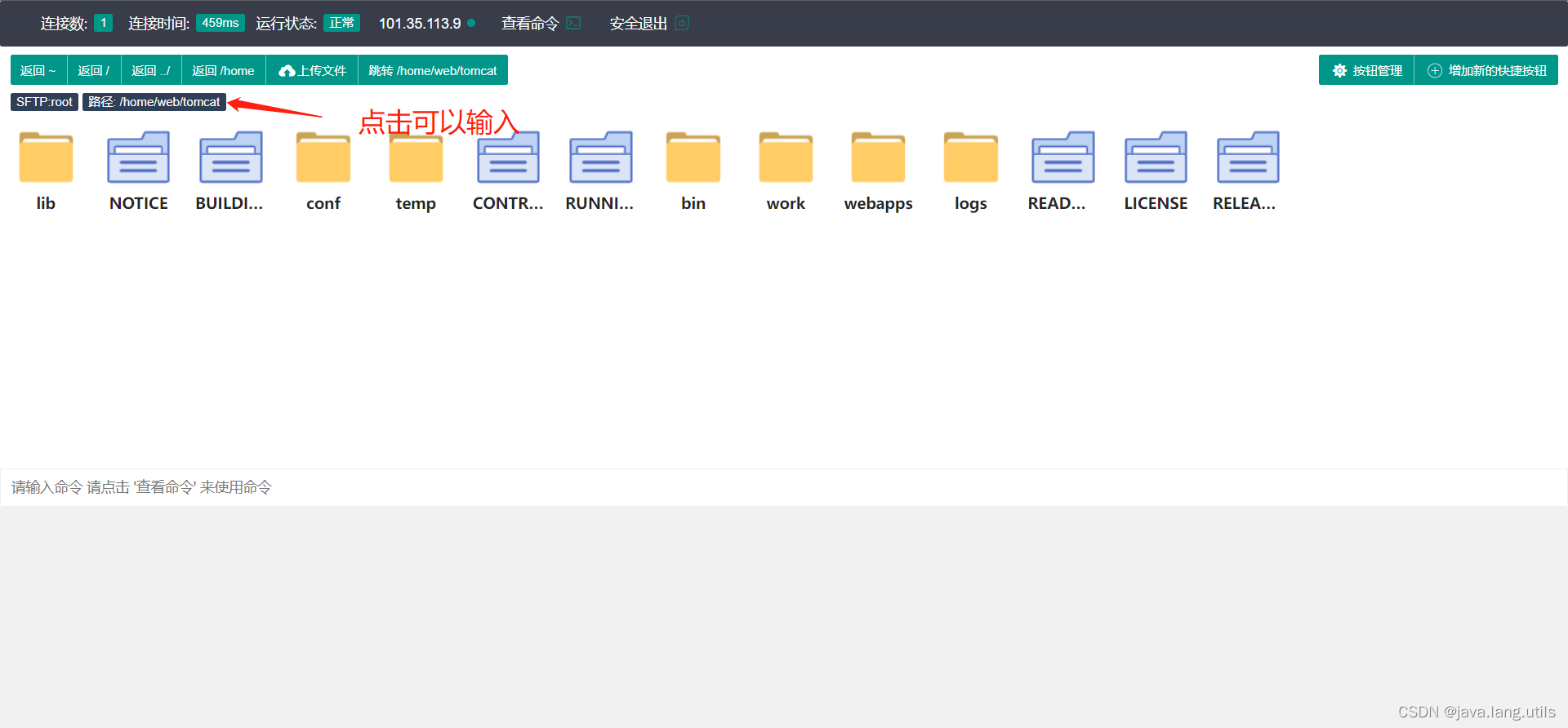Image resolution: width=1568 pixels, height=728 pixels.
Task: Open the conf folder
Action: coord(323,157)
